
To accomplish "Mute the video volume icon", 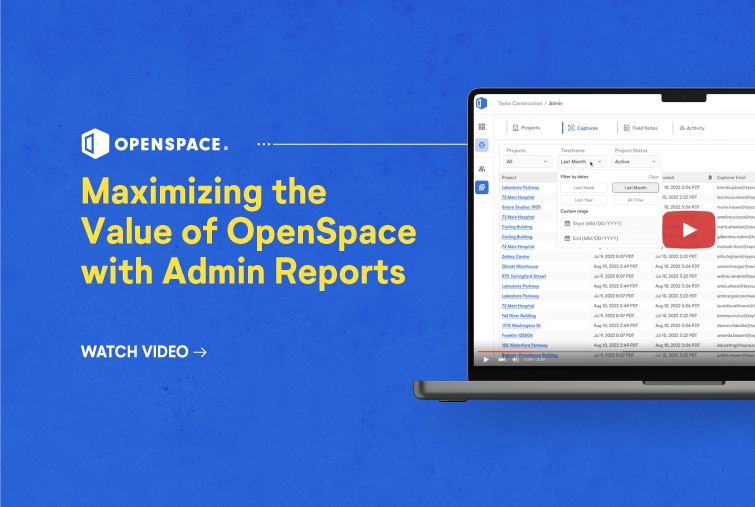I will point(513,358).
